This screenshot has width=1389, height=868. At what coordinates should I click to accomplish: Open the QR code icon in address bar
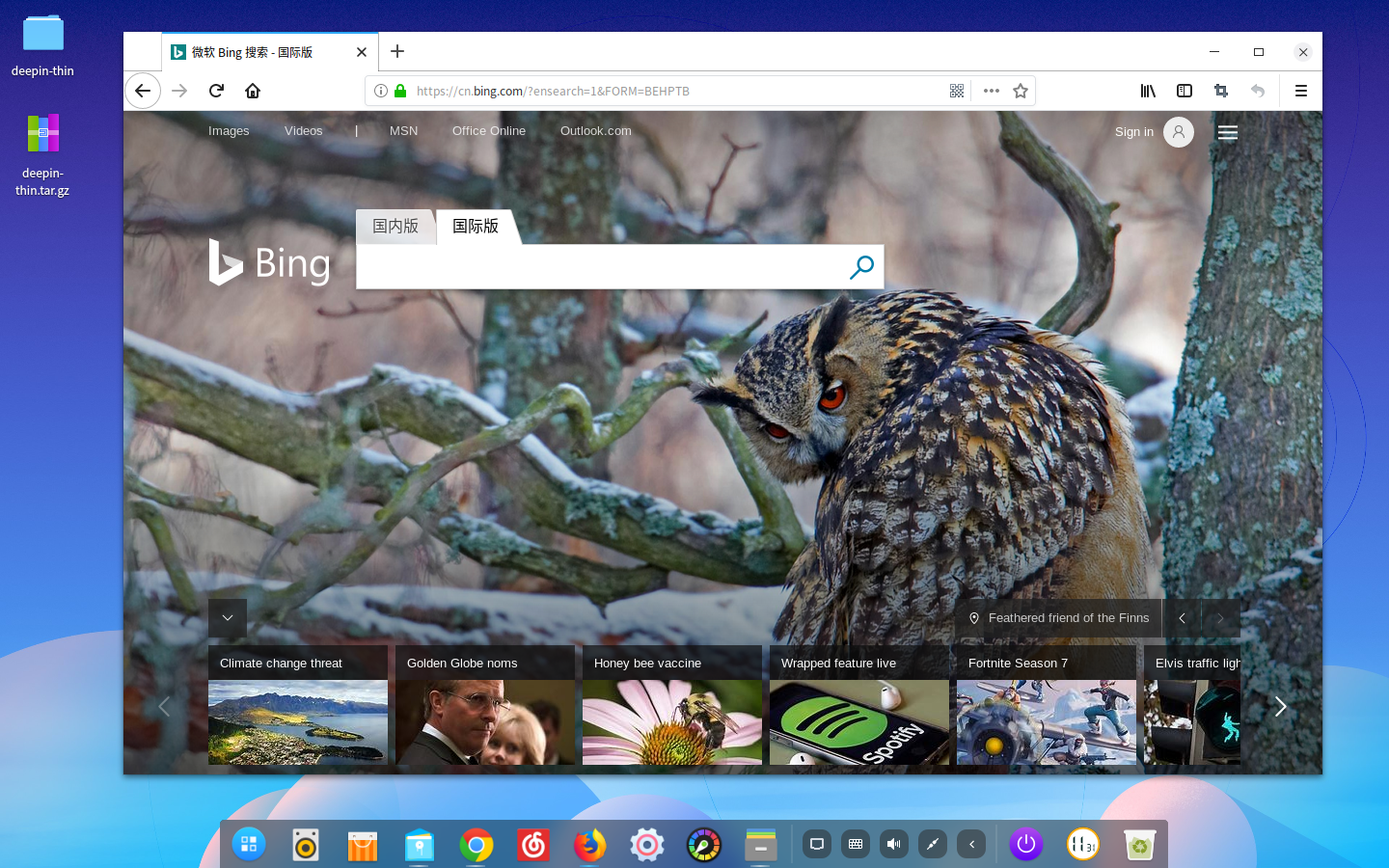(x=957, y=91)
